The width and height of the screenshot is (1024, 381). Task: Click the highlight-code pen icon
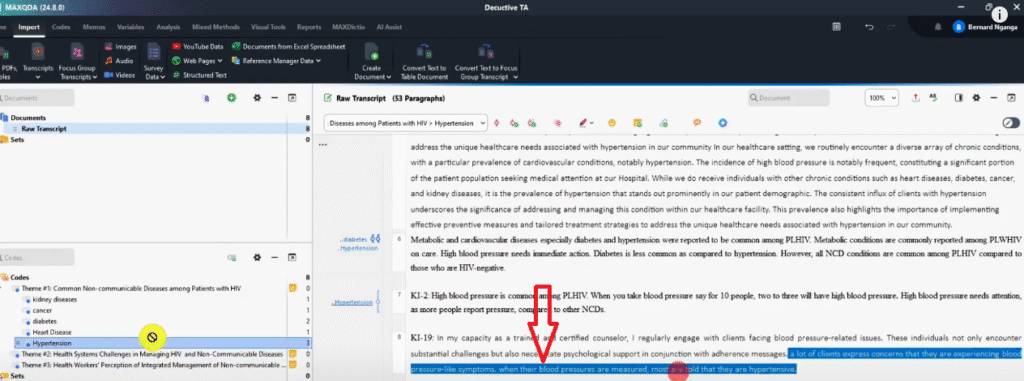pyautogui.click(x=584, y=123)
